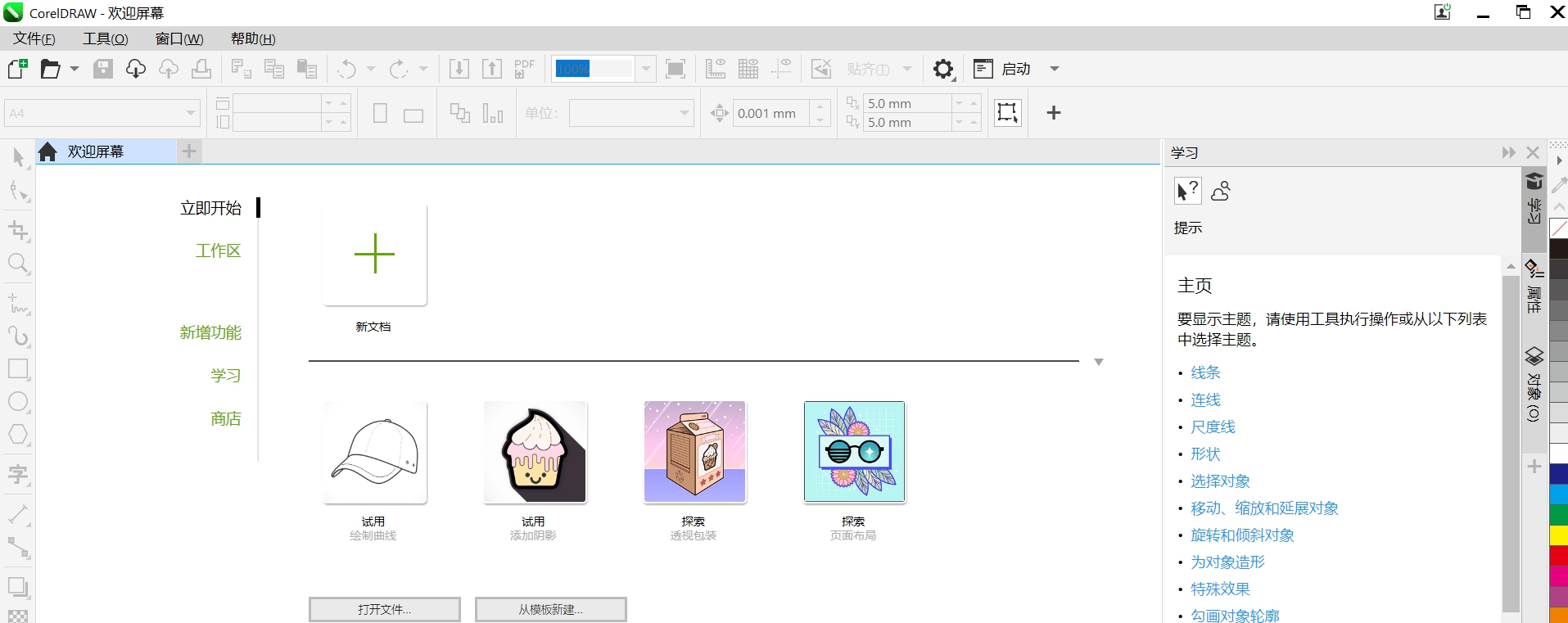Select the Zoom magnifier tool
Viewport: 1568px width, 623px height.
(19, 264)
